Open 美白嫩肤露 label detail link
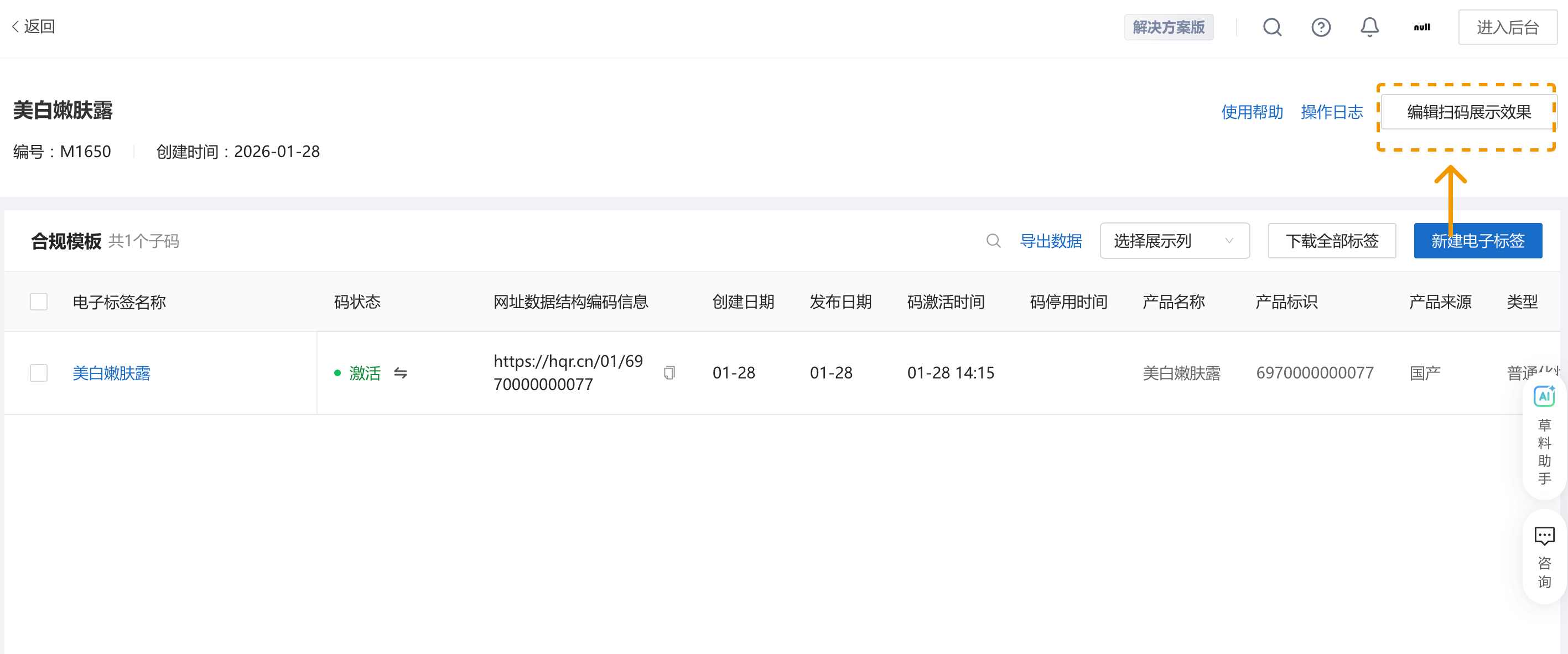Viewport: 1568px width, 654px height. pyautogui.click(x=111, y=373)
